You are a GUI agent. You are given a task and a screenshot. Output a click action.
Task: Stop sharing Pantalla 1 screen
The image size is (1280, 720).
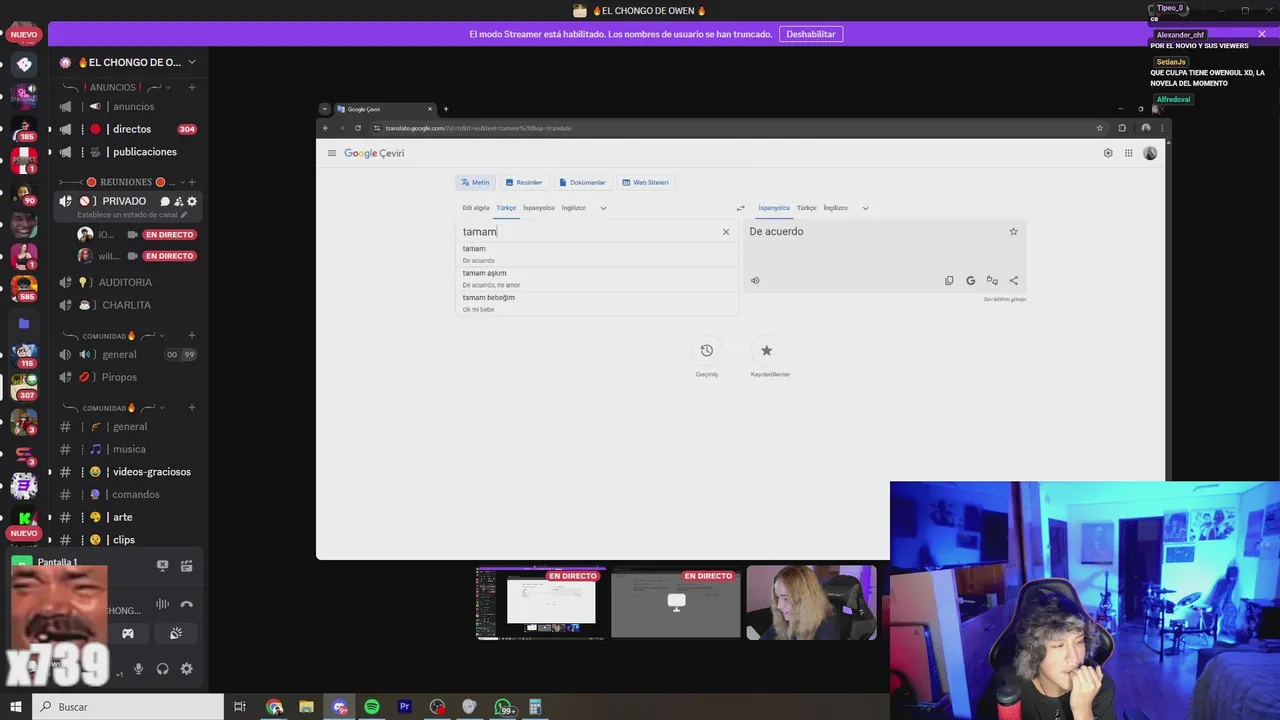click(x=162, y=565)
